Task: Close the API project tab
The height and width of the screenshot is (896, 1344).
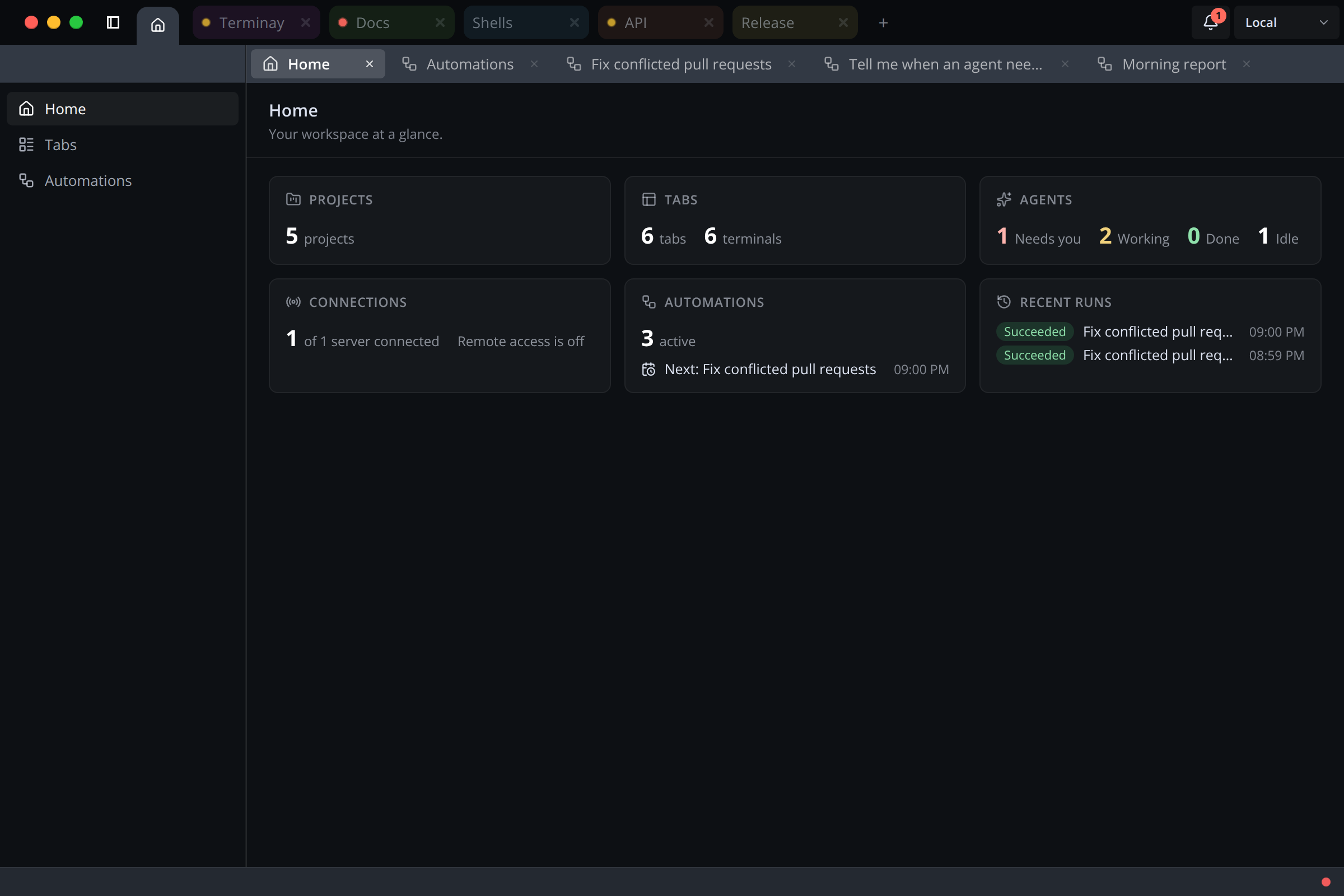Action: [x=708, y=22]
